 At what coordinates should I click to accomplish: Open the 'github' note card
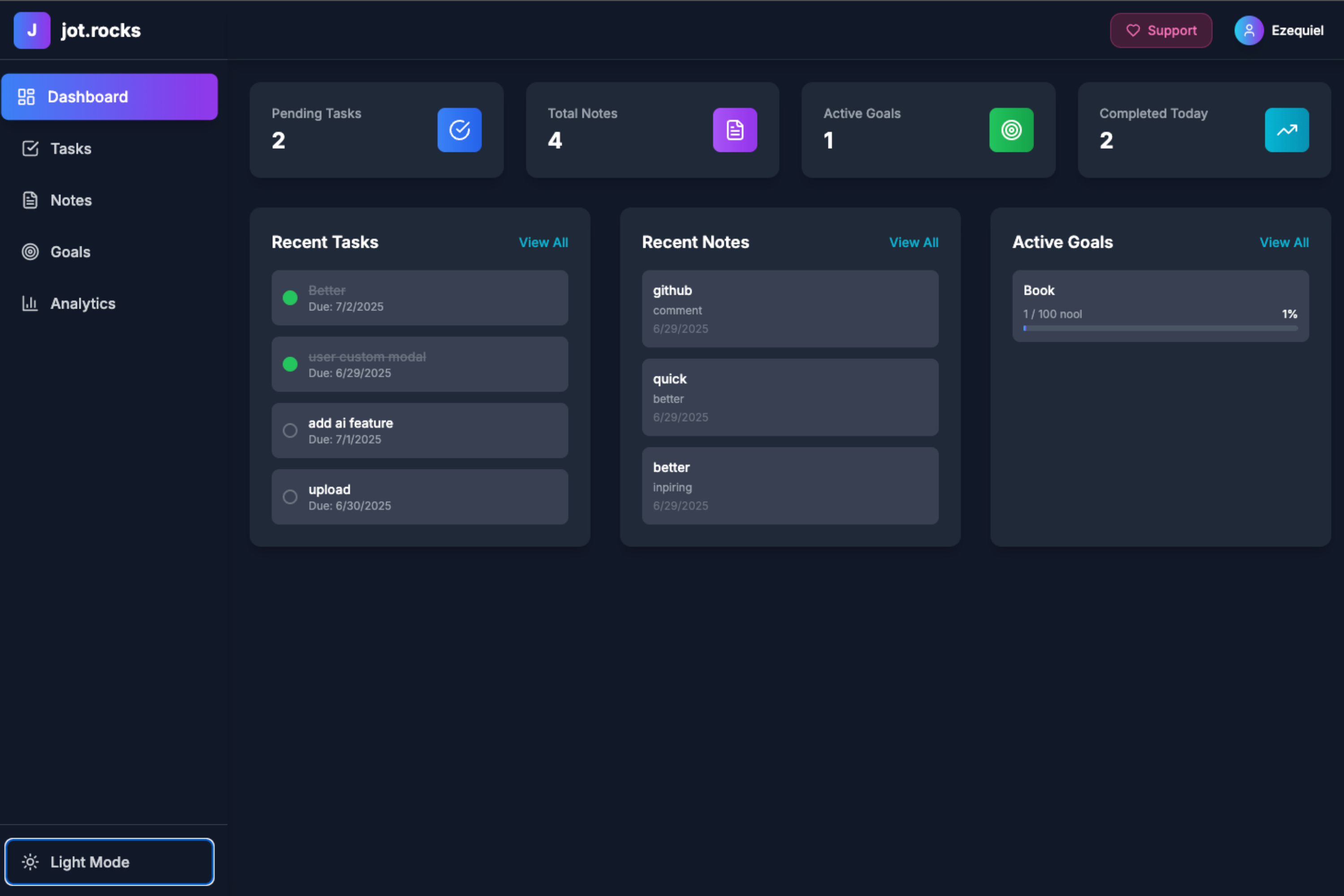(x=790, y=309)
